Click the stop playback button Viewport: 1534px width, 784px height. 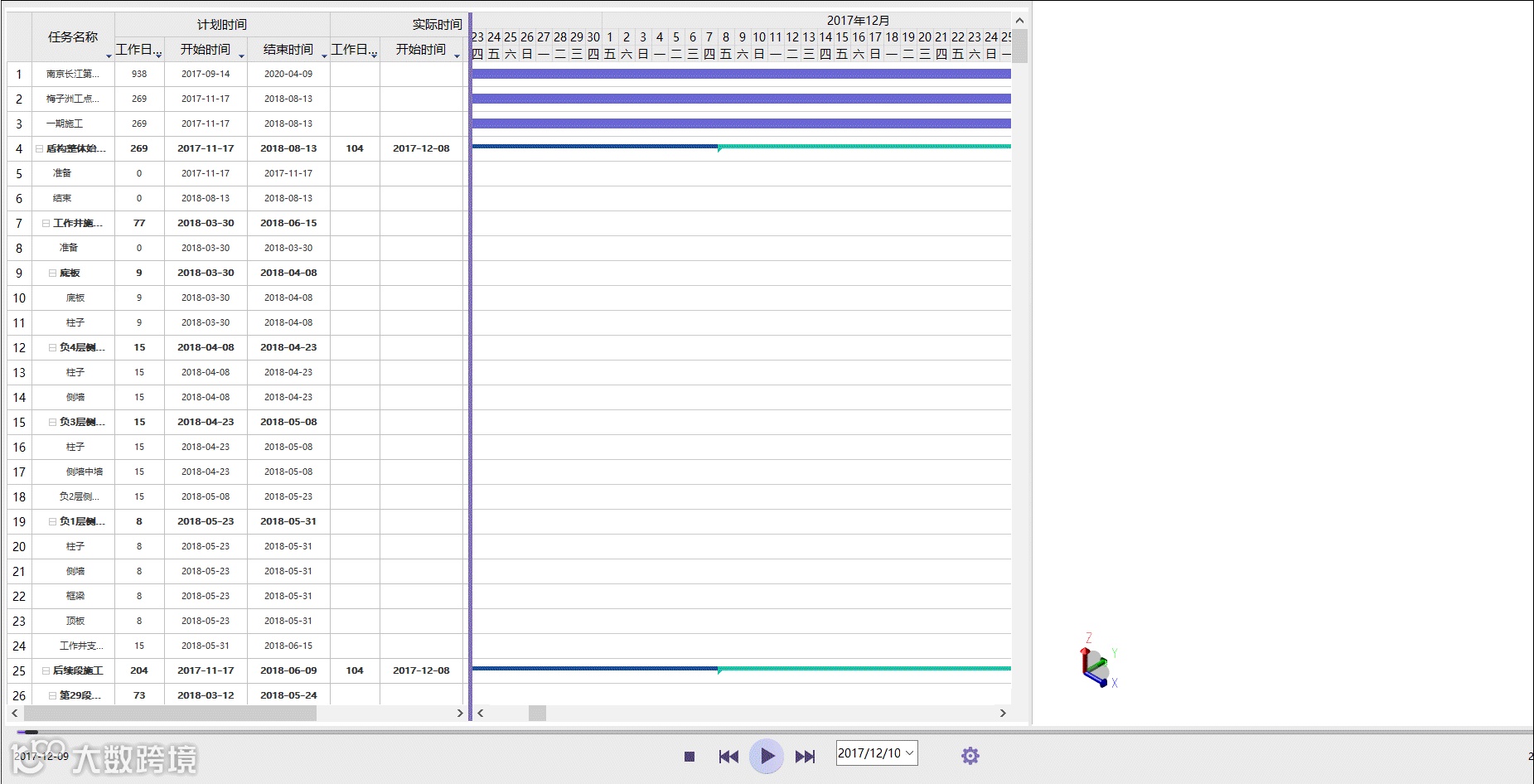coord(689,756)
